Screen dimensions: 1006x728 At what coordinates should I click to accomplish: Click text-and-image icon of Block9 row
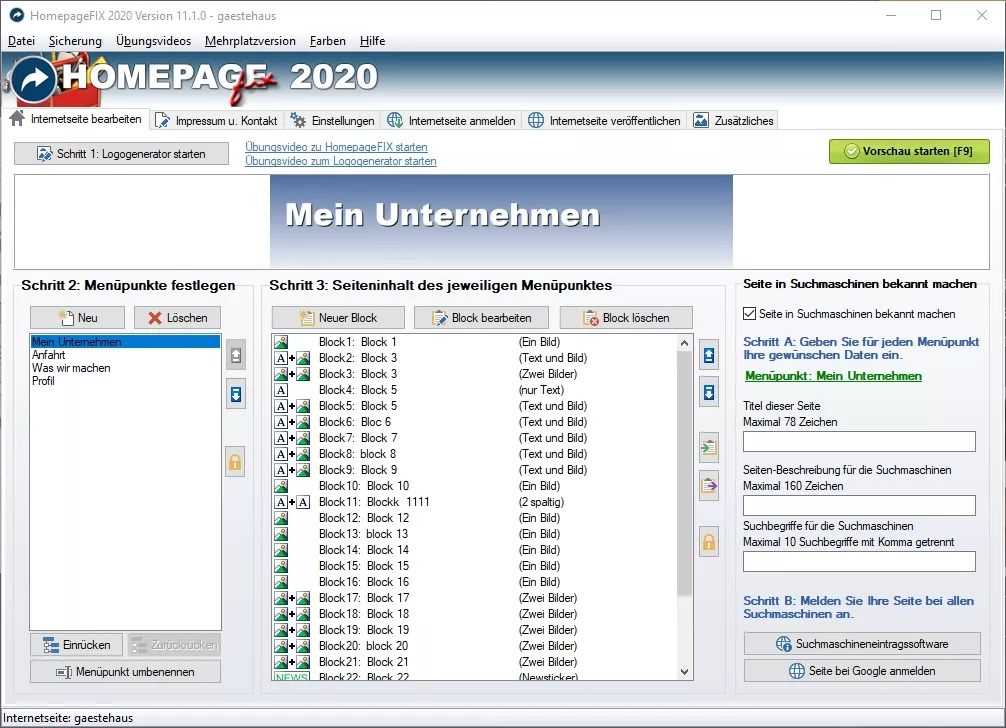coord(292,470)
